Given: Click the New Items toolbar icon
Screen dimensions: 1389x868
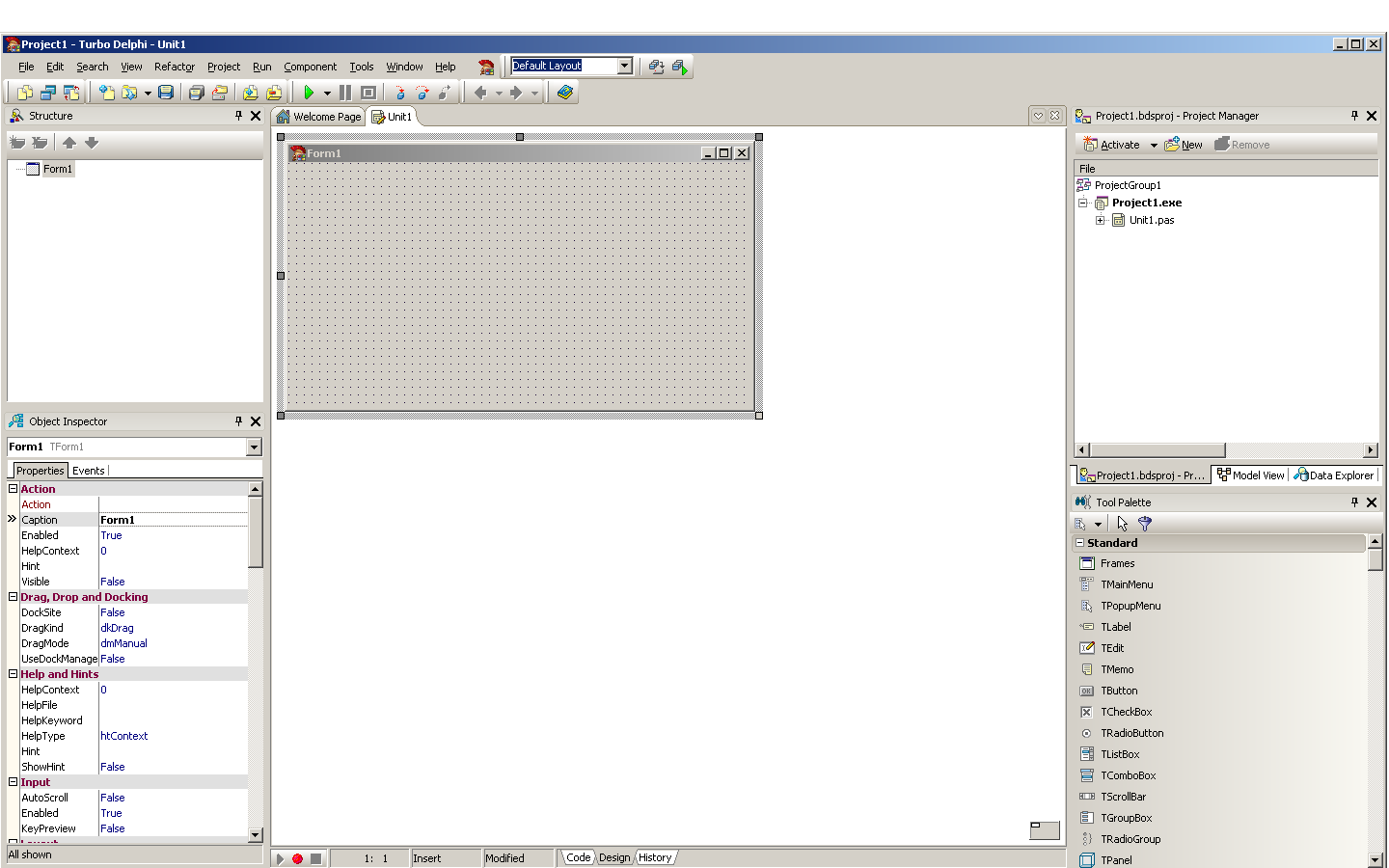Looking at the screenshot, I should [x=107, y=93].
